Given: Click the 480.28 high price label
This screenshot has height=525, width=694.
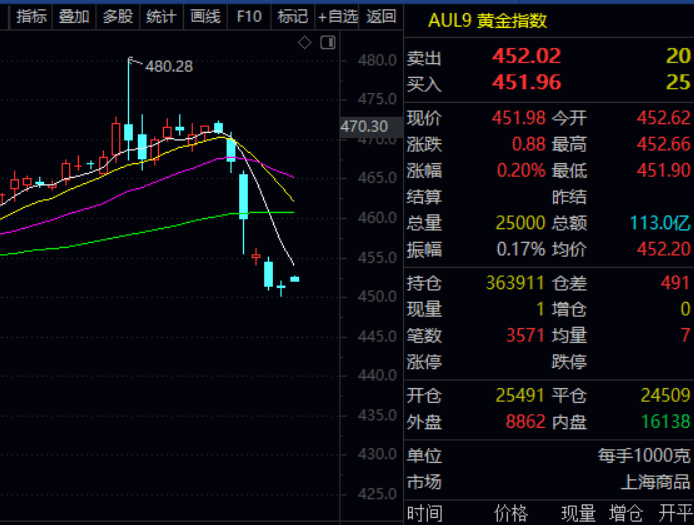Looking at the screenshot, I should 169,66.
